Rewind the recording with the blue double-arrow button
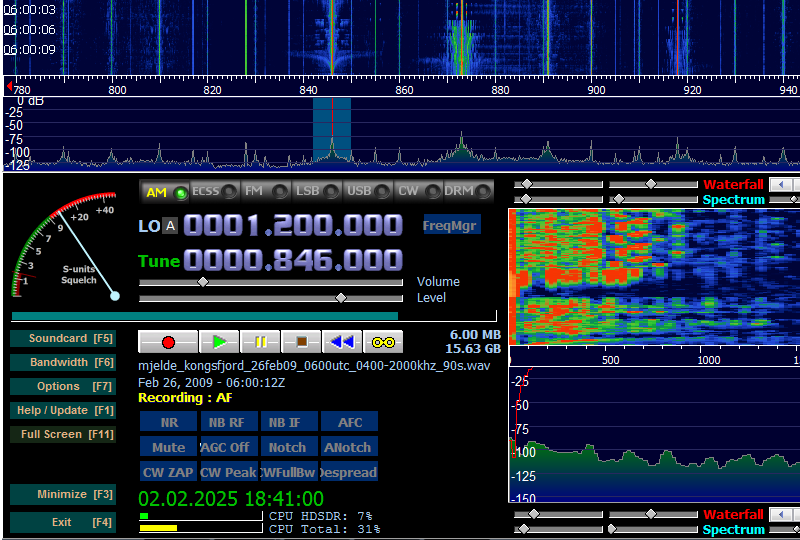This screenshot has width=800, height=540. tap(342, 342)
